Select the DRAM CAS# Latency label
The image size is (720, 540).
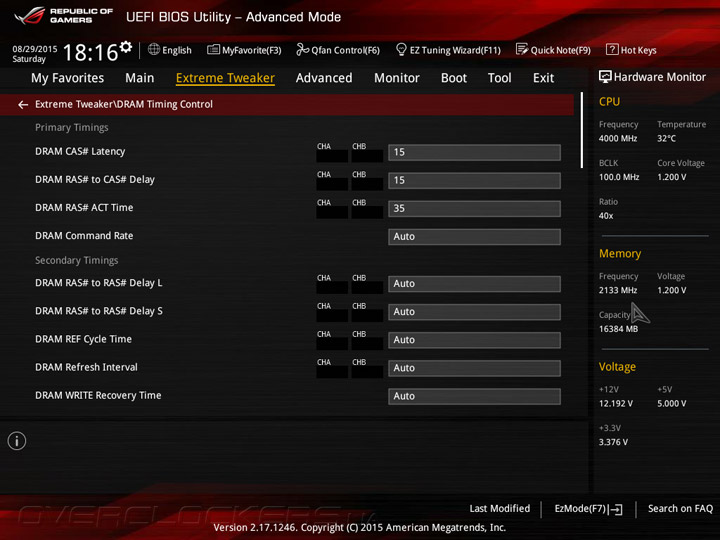click(x=80, y=151)
